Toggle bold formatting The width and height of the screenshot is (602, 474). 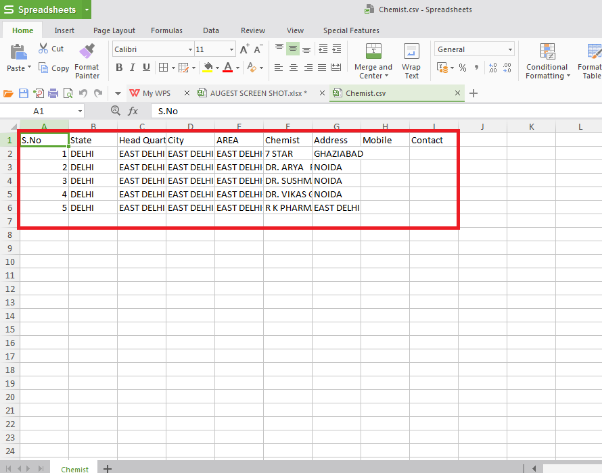tap(118, 68)
